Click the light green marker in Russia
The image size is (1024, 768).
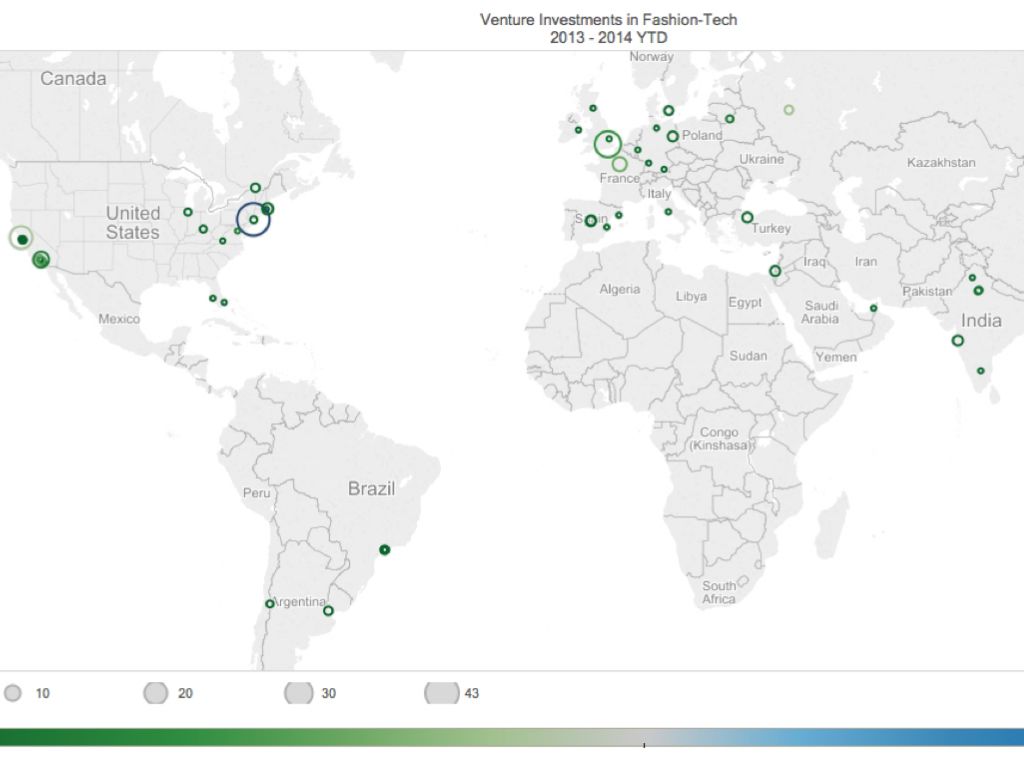(x=789, y=110)
